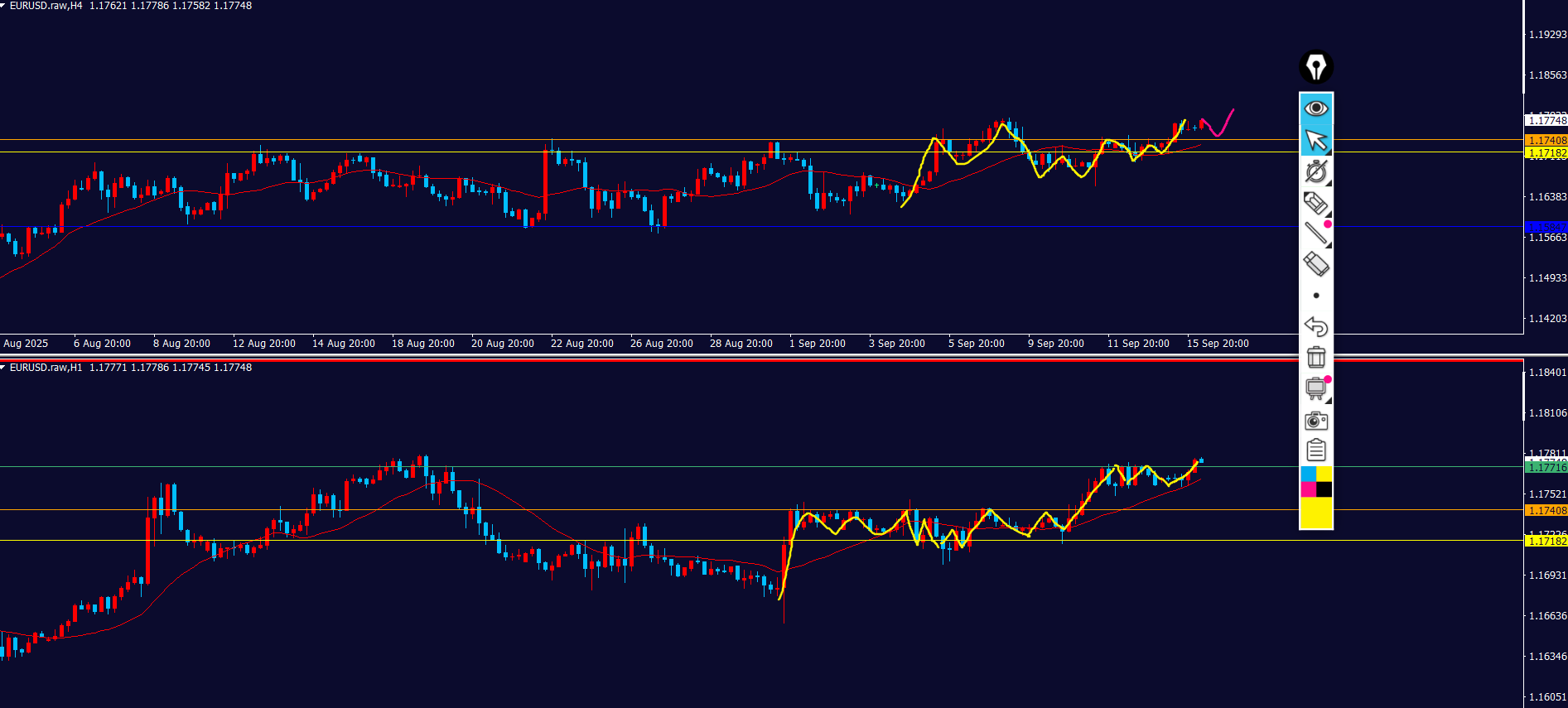Image resolution: width=1568 pixels, height=708 pixels.
Task: Click the Epic Pen nib logo button
Action: pyautogui.click(x=1315, y=67)
